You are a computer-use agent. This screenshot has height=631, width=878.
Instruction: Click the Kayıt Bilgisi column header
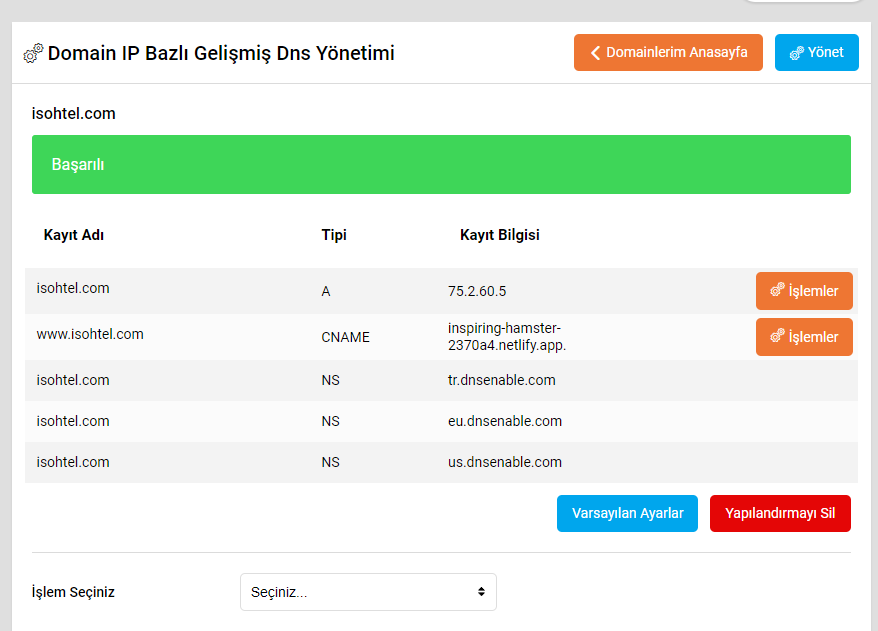(499, 235)
